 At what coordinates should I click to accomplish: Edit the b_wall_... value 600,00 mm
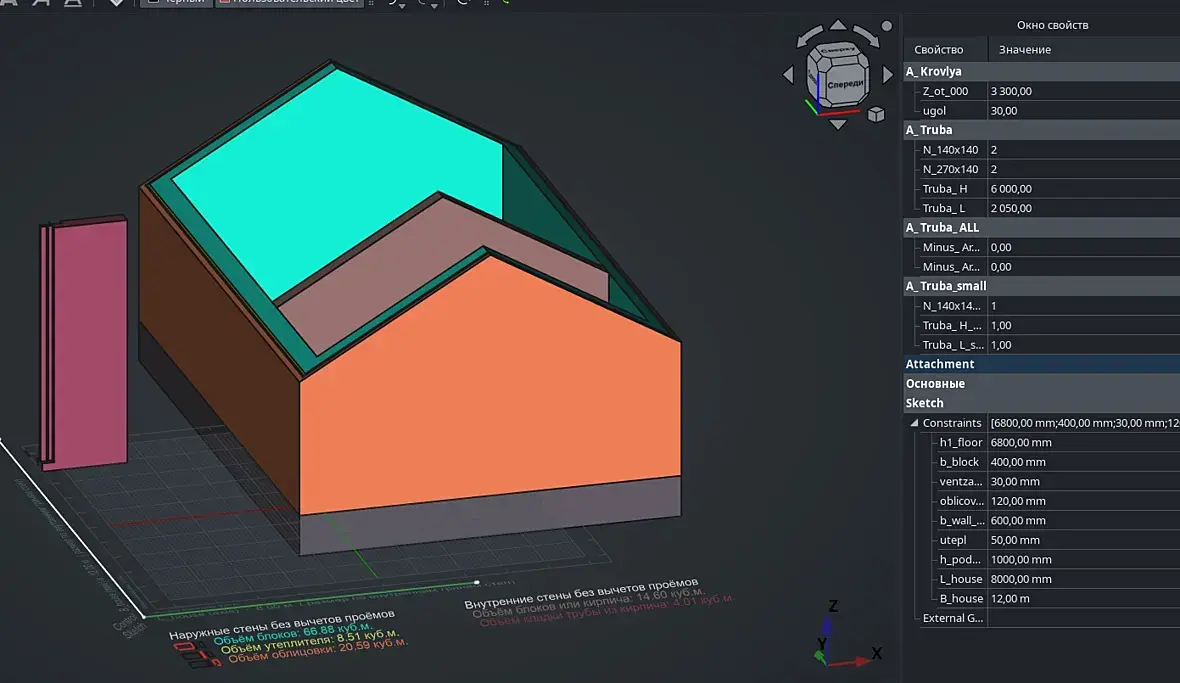(1084, 521)
